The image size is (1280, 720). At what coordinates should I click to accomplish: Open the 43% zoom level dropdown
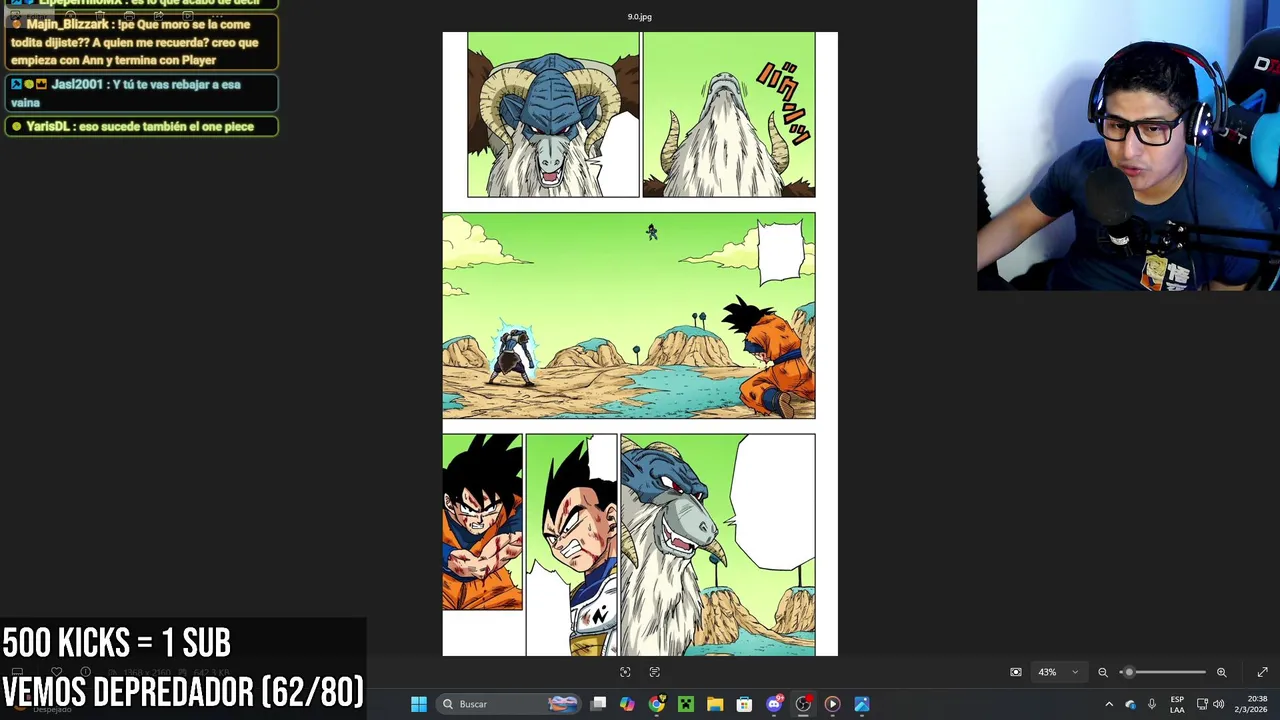[1058, 672]
